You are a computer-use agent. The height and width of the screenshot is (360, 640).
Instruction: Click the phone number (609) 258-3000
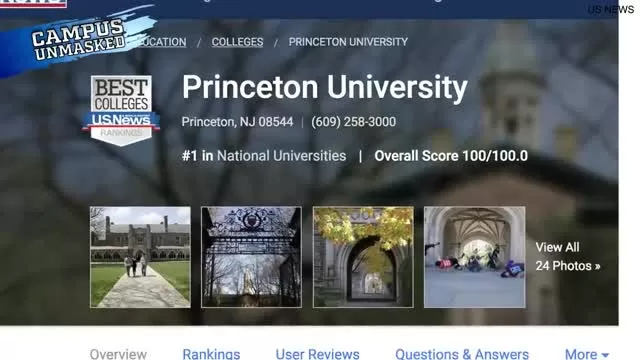tap(353, 122)
